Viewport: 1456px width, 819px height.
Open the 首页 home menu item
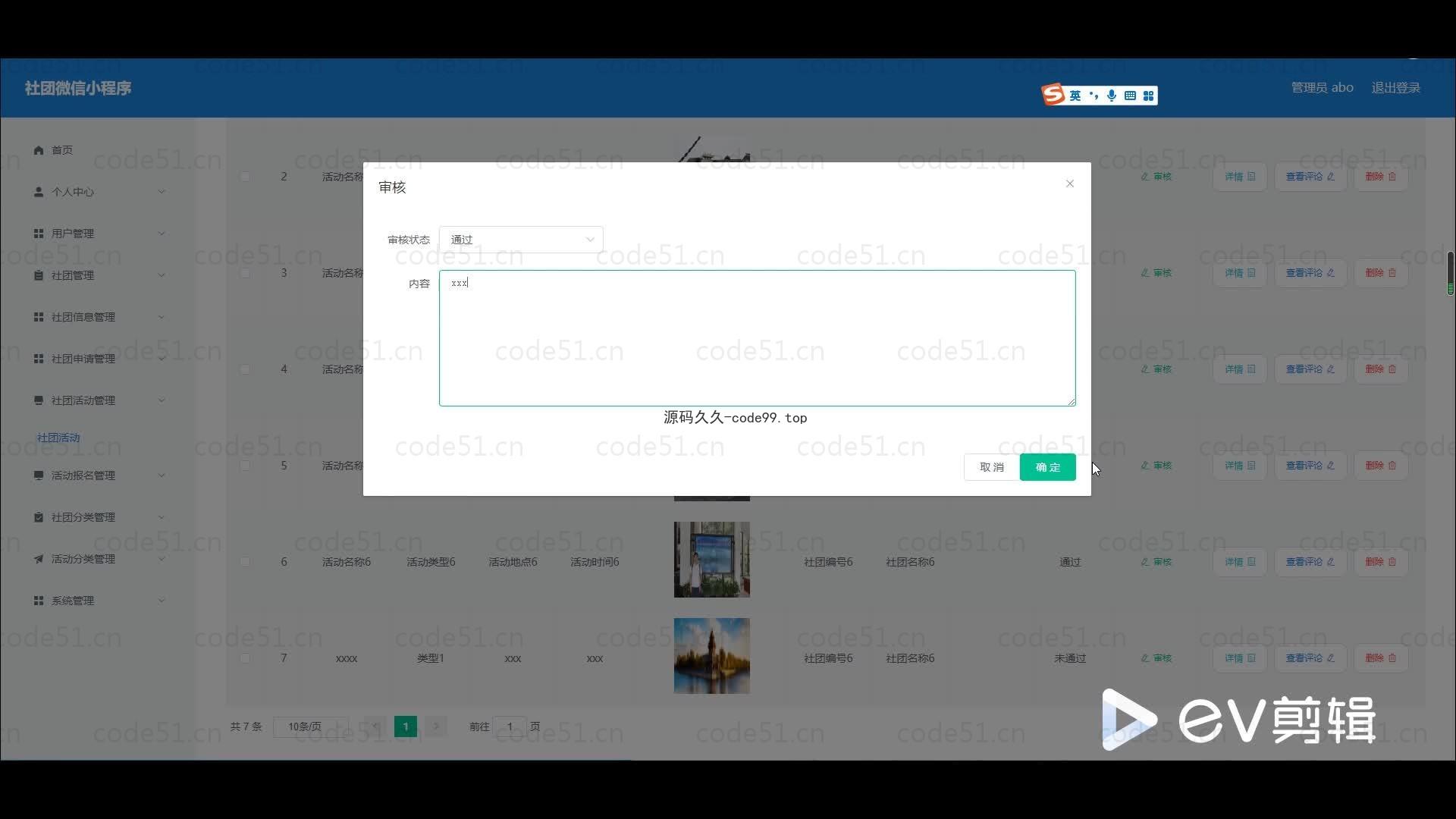pyautogui.click(x=62, y=150)
